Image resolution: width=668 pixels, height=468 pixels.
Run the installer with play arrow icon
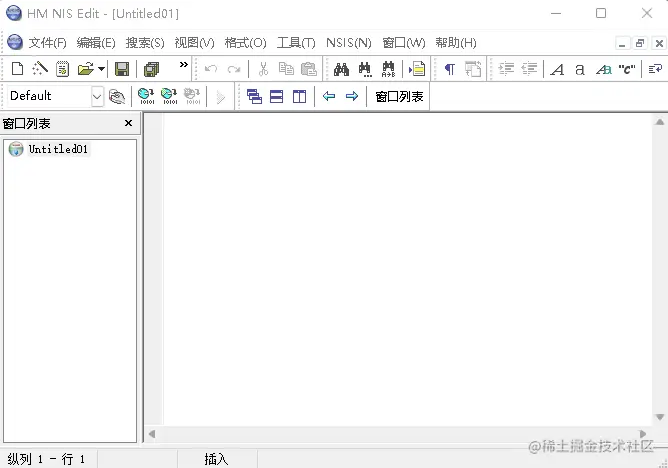220,97
